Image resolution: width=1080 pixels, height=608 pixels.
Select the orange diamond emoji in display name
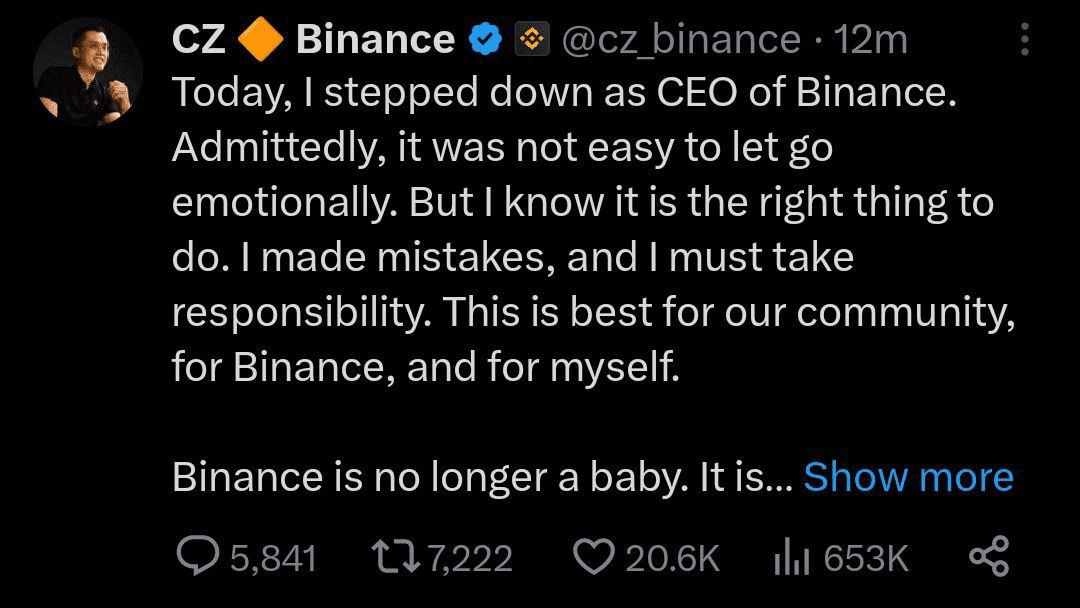click(x=262, y=38)
